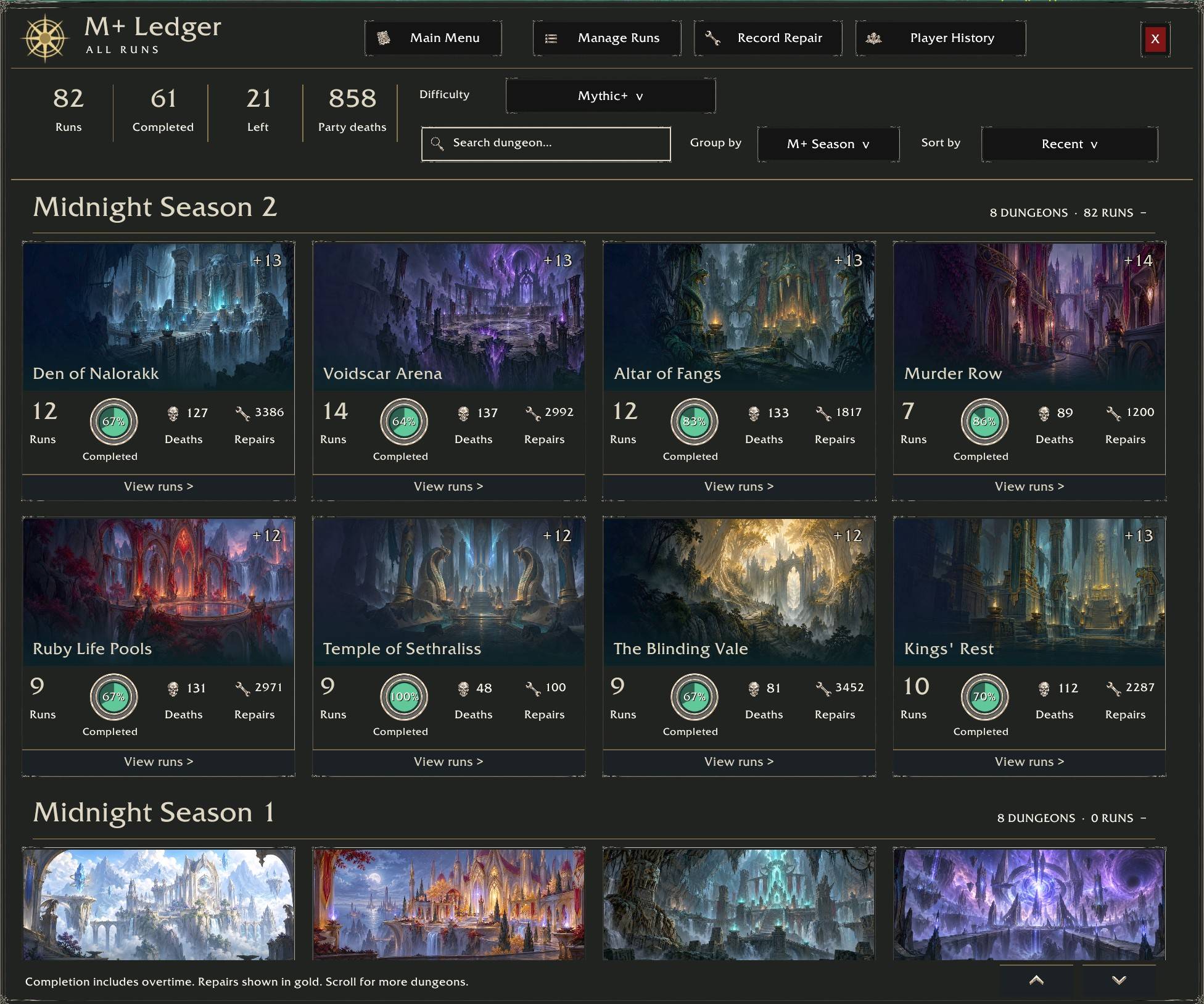This screenshot has width=1204, height=1004.
Task: Click the Record Repair wrench icon
Action: [x=712, y=38]
